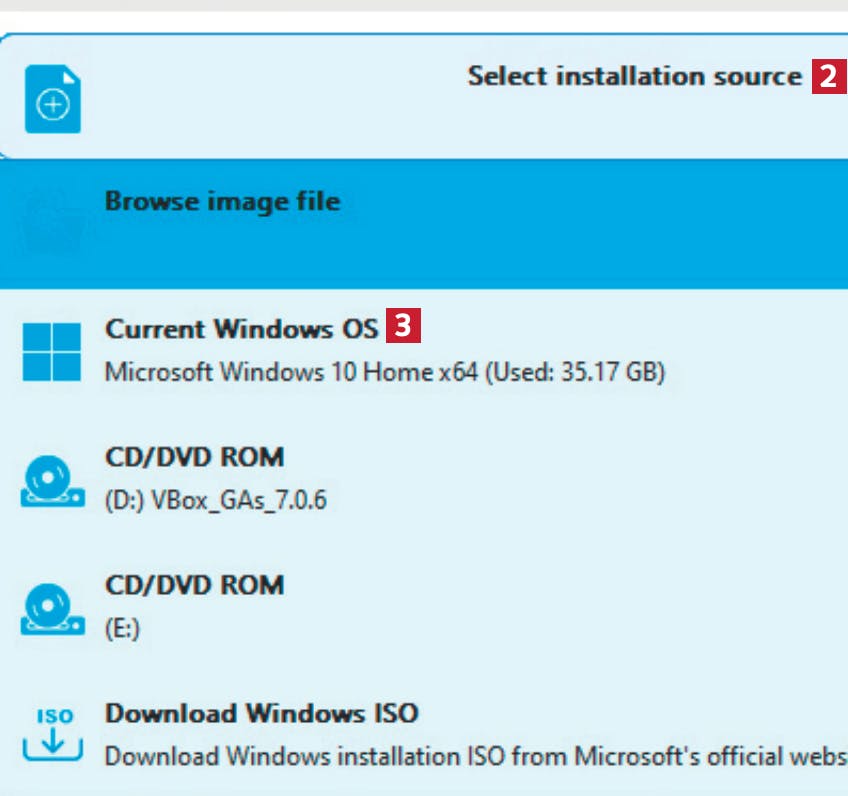Pick Microsoft Windows 10 Home x64 description
This screenshot has height=796, width=848.
pos(385,372)
